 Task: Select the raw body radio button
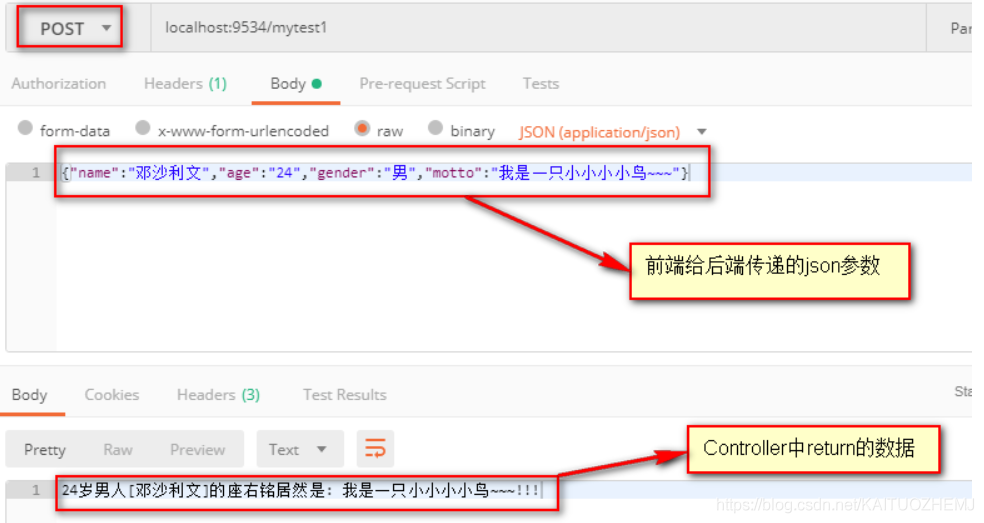tap(362, 128)
